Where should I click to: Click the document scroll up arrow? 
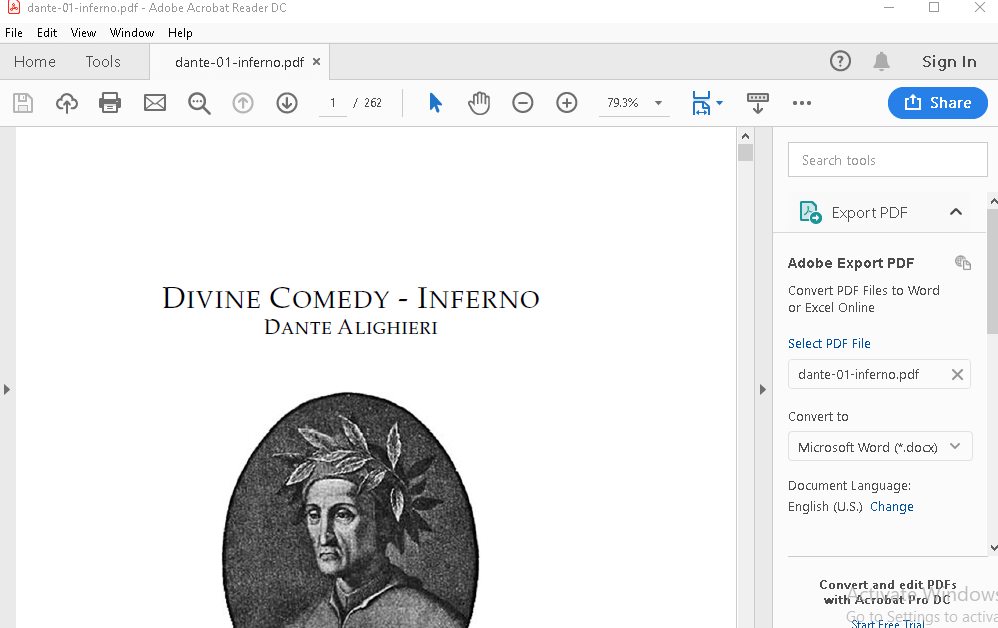pos(745,136)
